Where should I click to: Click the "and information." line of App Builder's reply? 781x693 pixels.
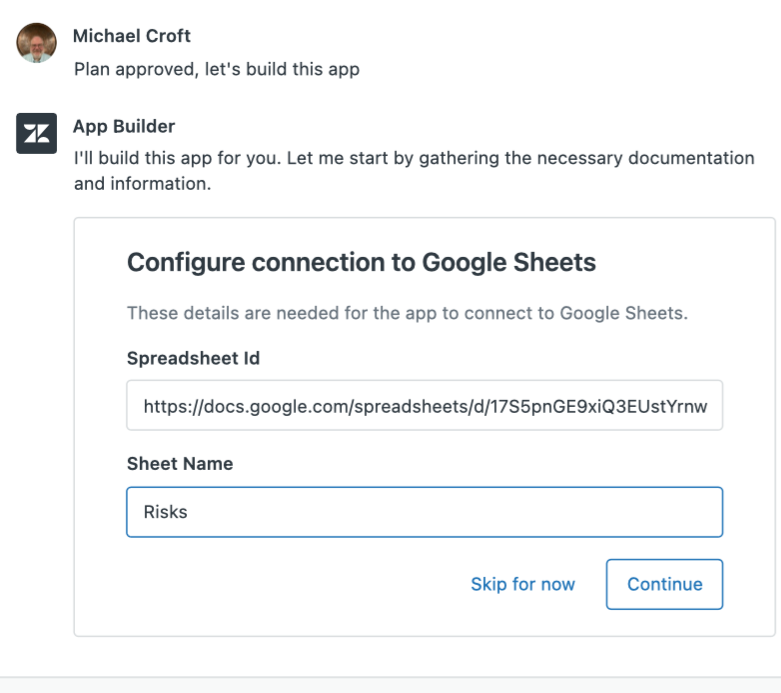pos(142,184)
